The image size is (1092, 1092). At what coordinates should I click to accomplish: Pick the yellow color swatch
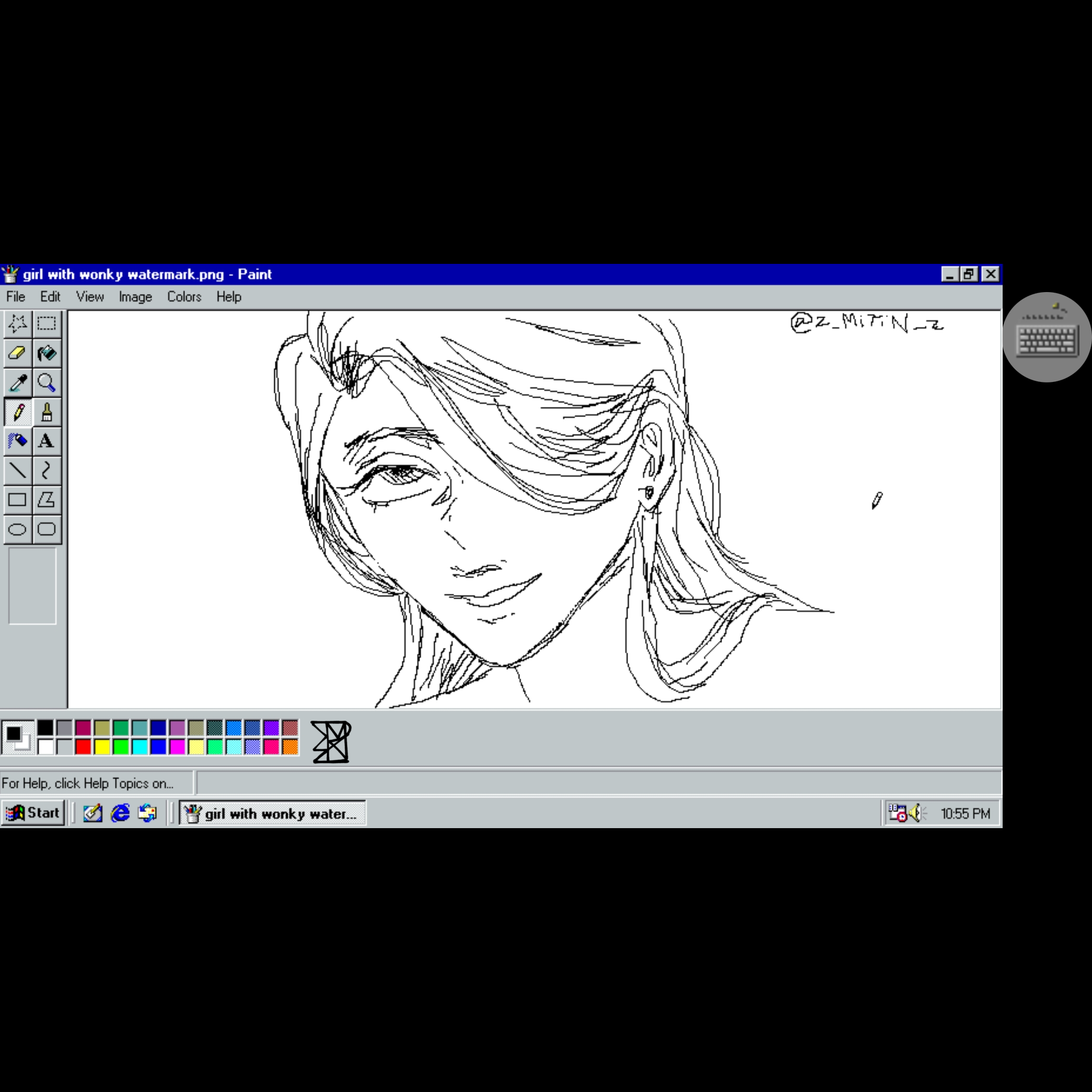[x=102, y=747]
